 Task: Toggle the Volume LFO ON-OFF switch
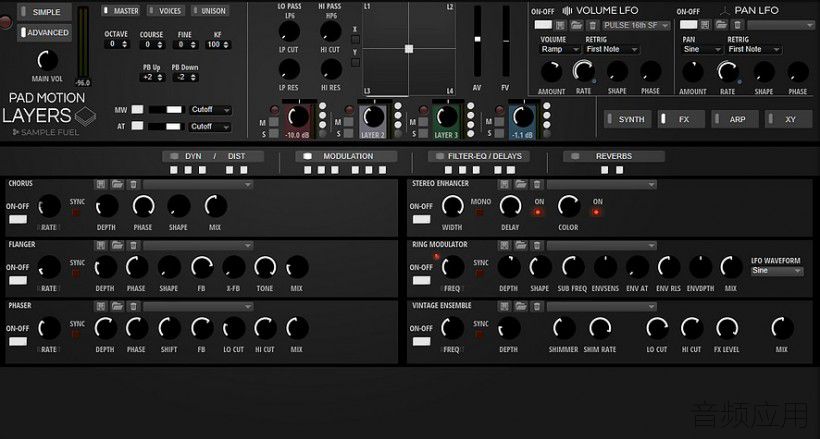click(x=543, y=25)
